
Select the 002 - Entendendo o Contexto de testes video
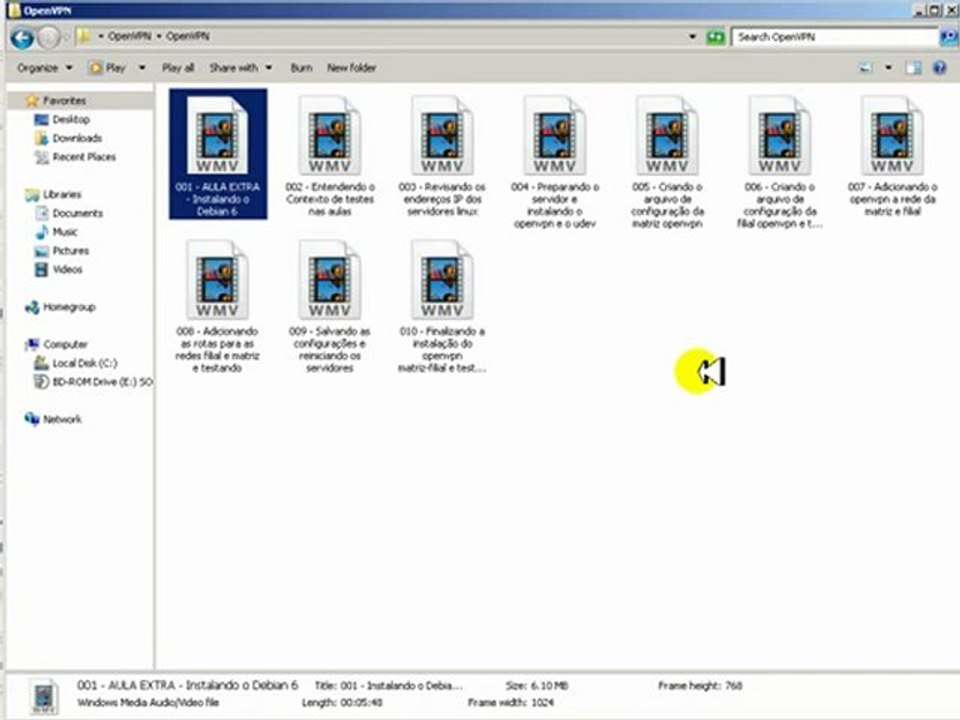pos(330,156)
